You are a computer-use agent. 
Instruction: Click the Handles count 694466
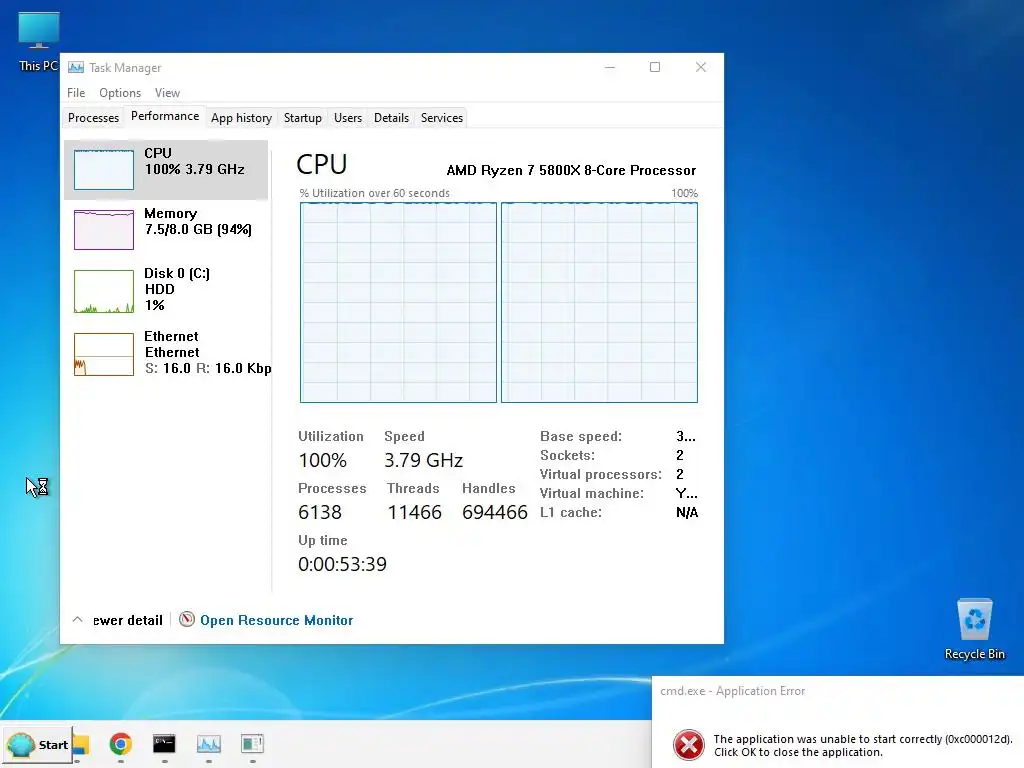point(494,513)
